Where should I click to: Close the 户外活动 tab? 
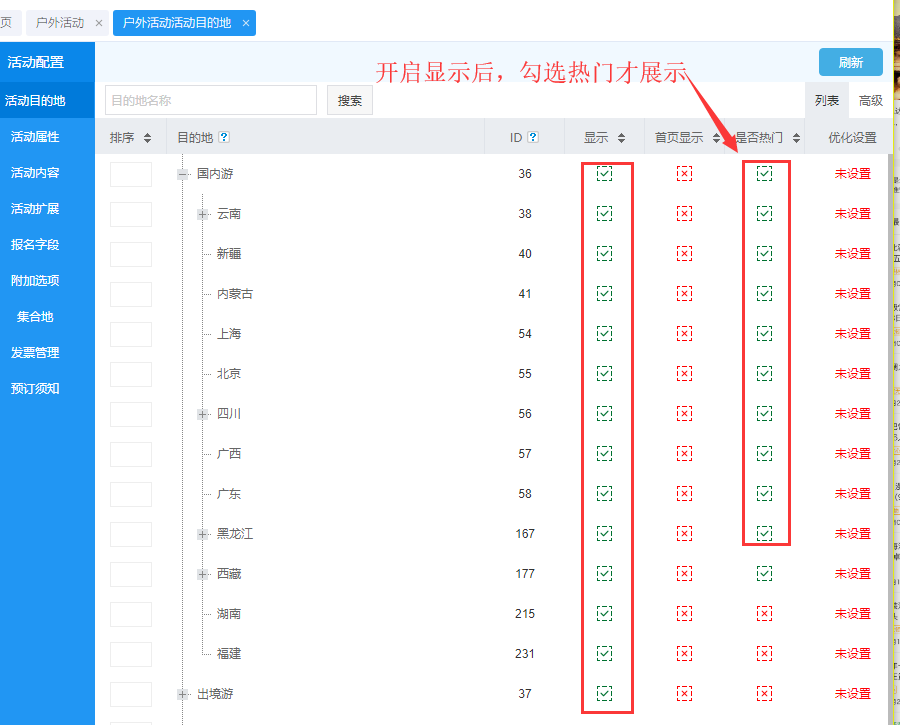coord(98,23)
